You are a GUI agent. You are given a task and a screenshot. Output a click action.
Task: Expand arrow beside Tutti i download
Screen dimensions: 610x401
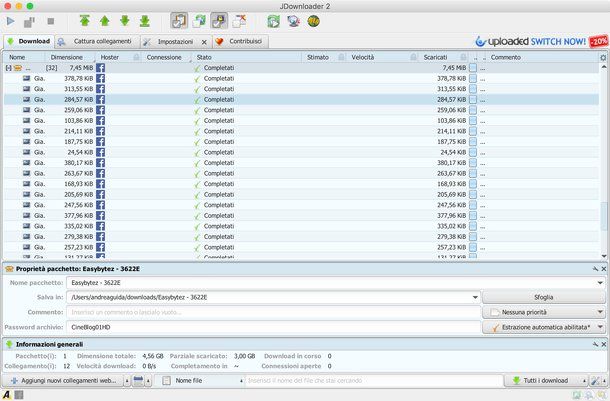pos(584,381)
